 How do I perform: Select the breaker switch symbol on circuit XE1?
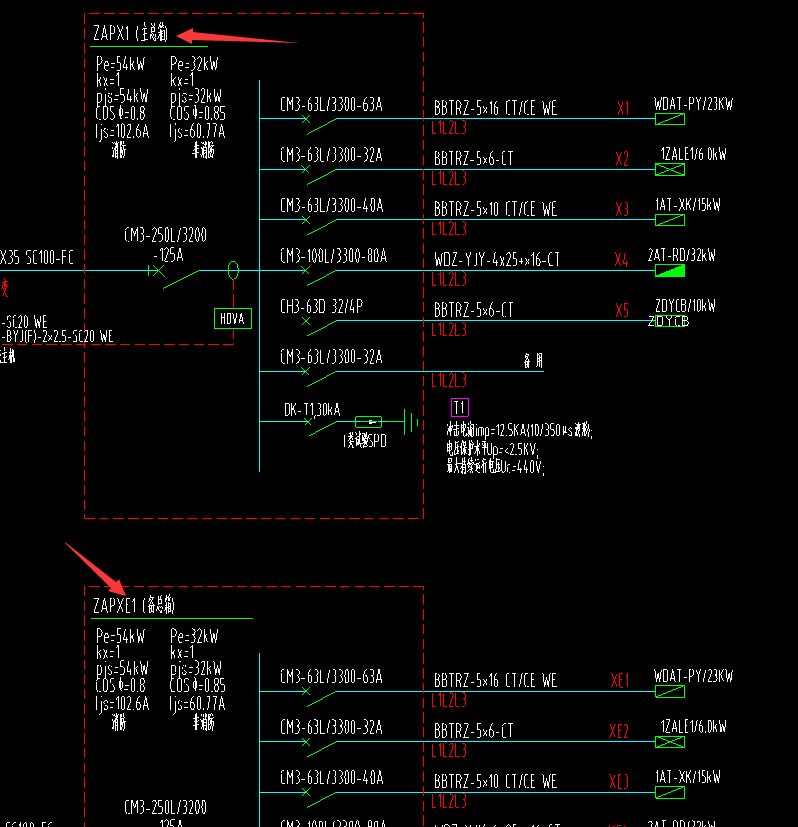pyautogui.click(x=320, y=697)
